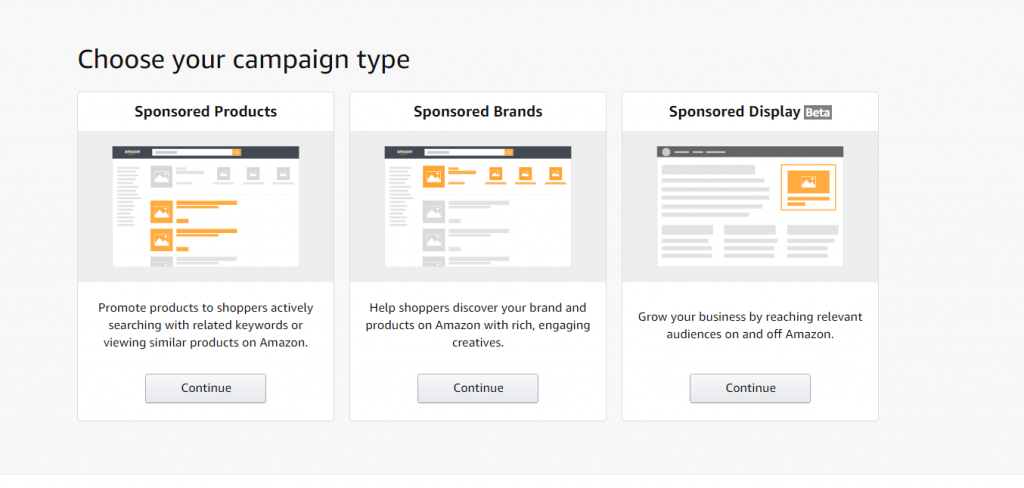
Task: Click Continue under Sponsored Products
Action: pyautogui.click(x=206, y=388)
